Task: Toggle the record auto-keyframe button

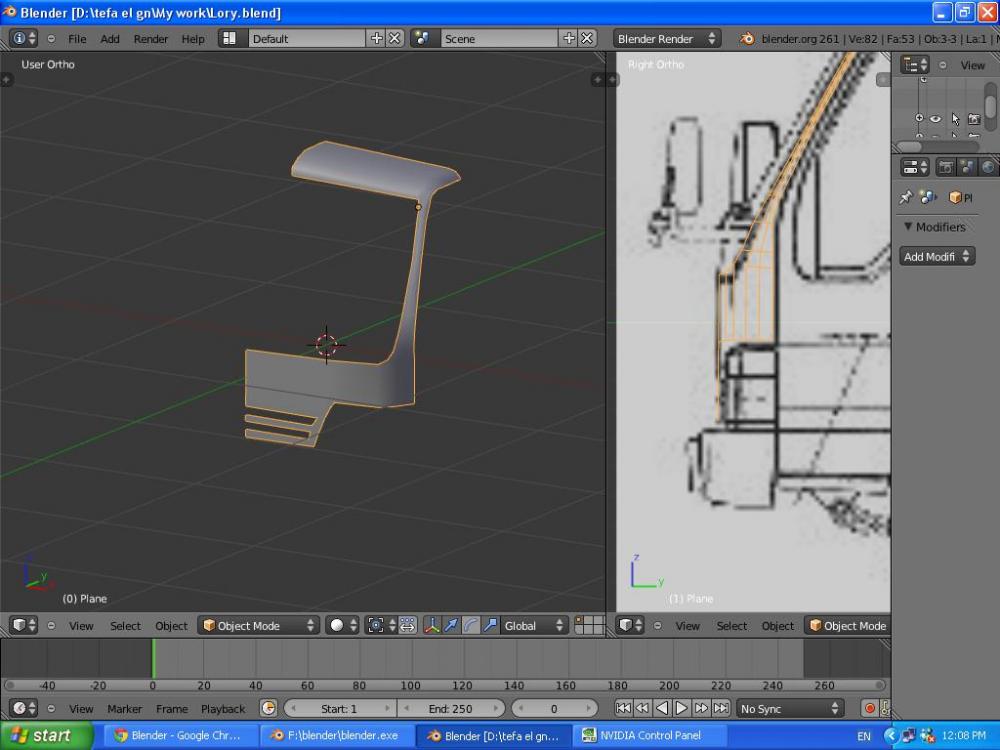Action: point(869,708)
